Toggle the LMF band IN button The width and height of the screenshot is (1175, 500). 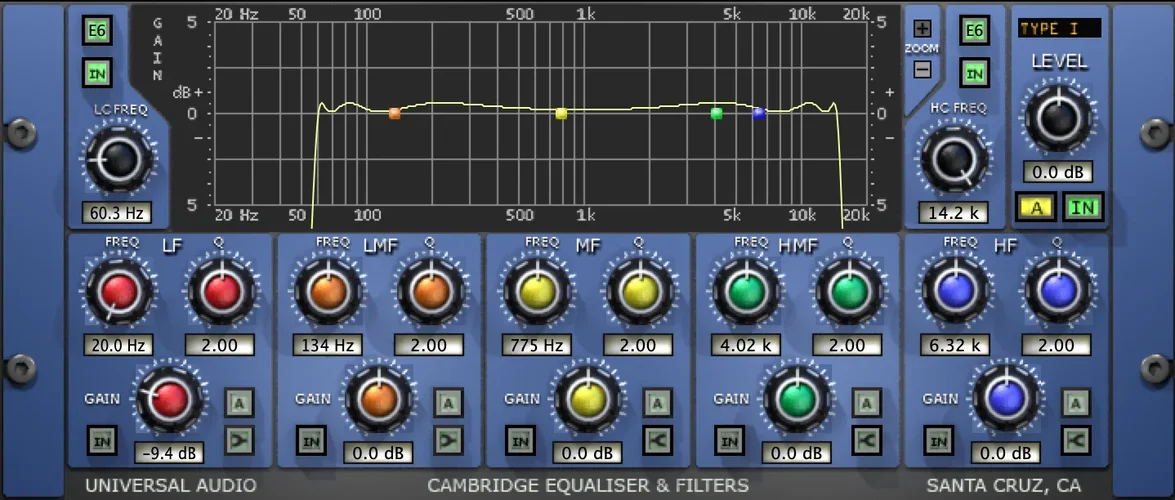(x=310, y=441)
